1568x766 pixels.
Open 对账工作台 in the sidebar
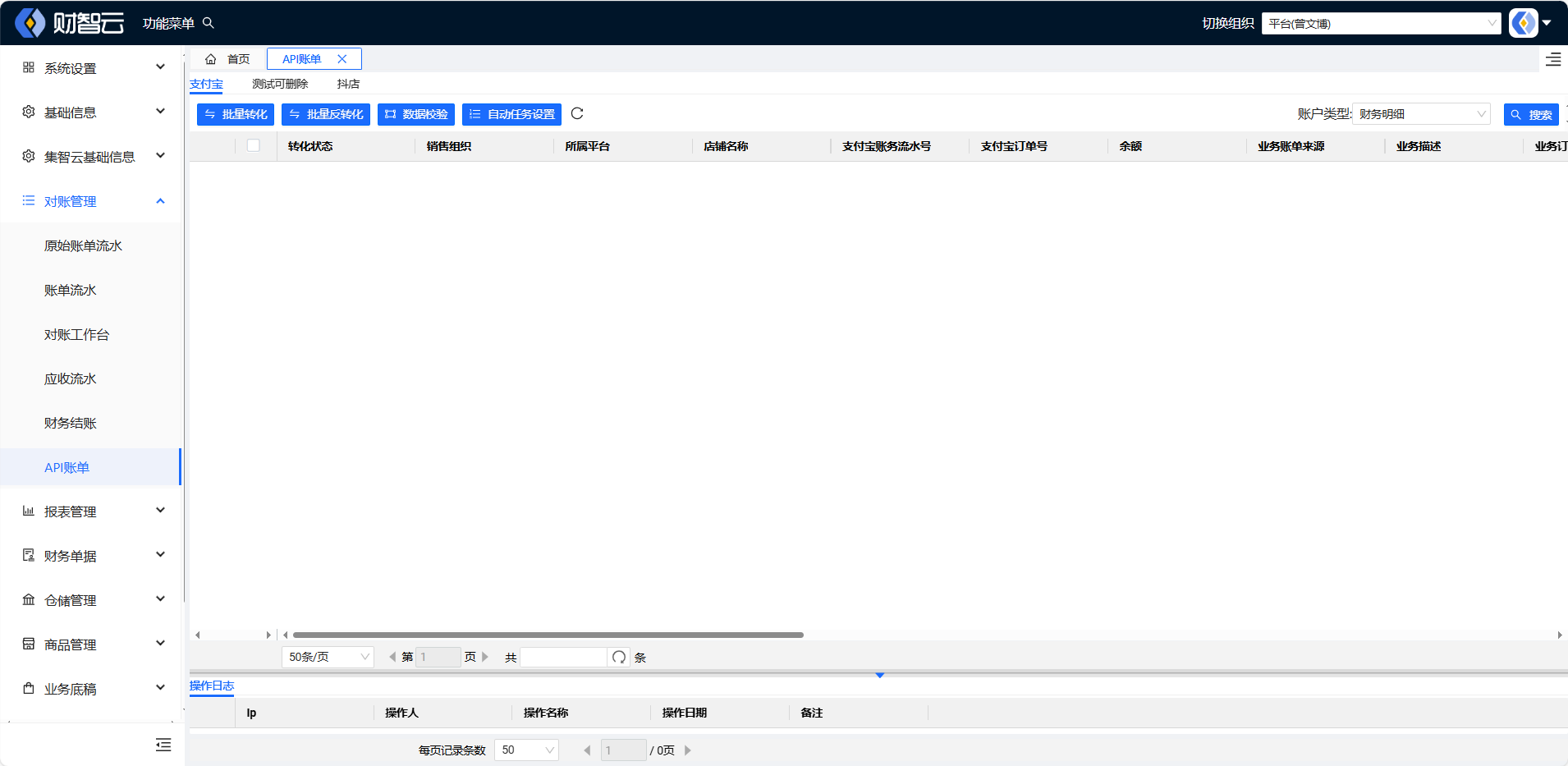[76, 334]
